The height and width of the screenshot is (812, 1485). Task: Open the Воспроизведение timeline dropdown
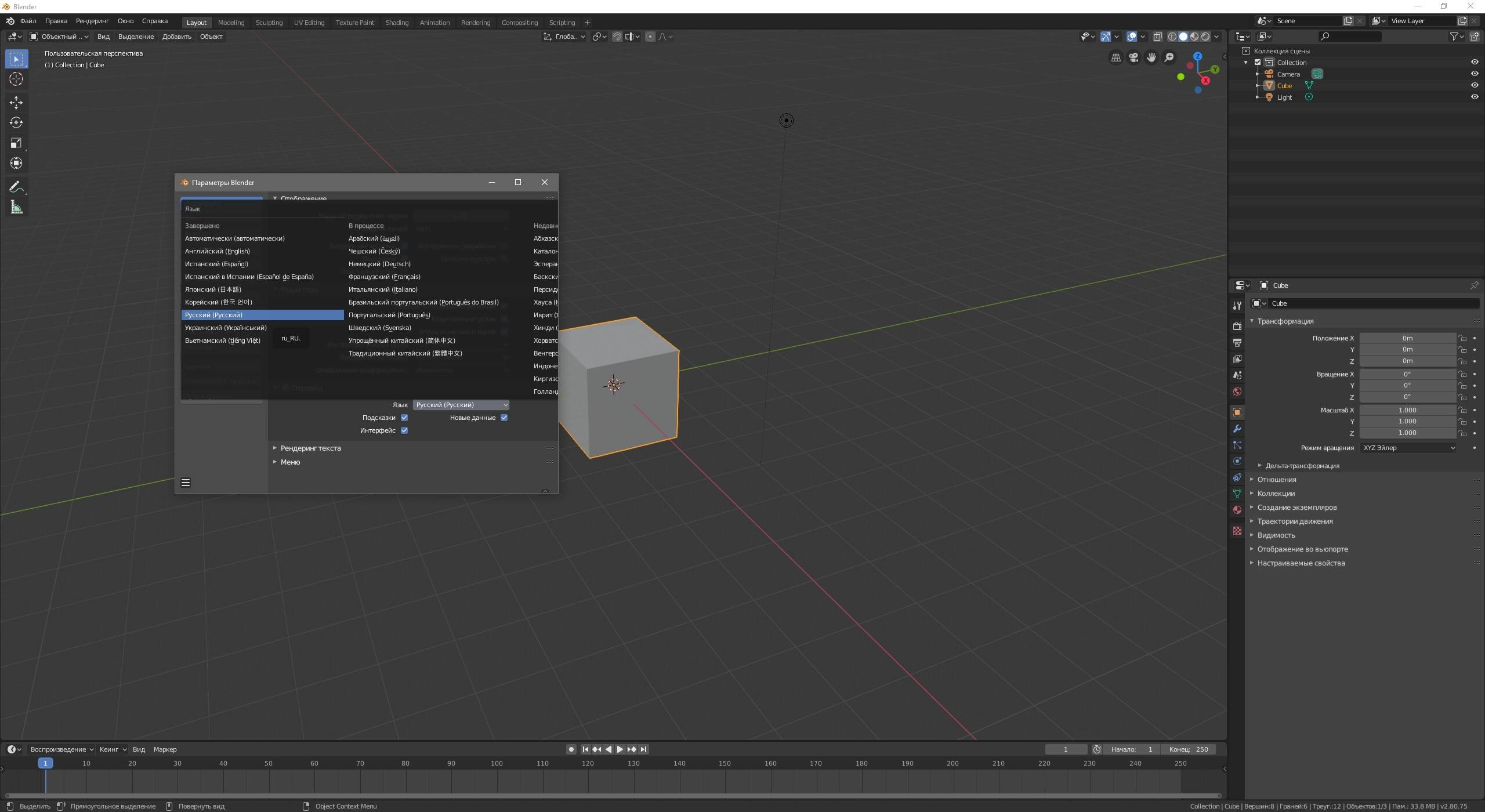(x=61, y=749)
